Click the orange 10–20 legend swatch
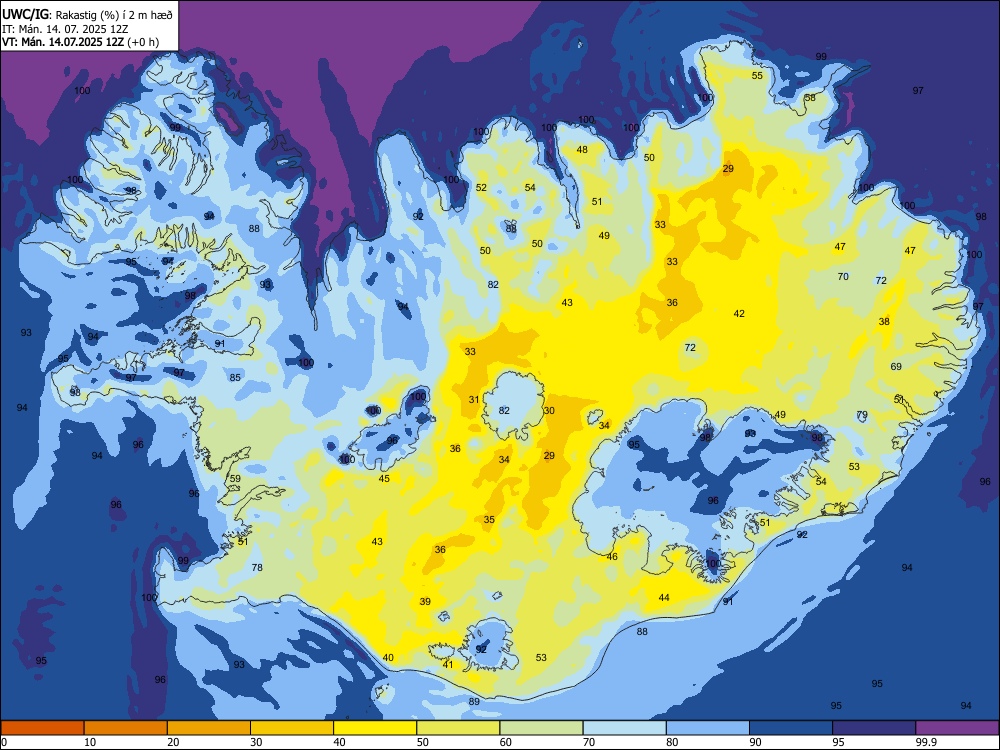 (x=126, y=728)
